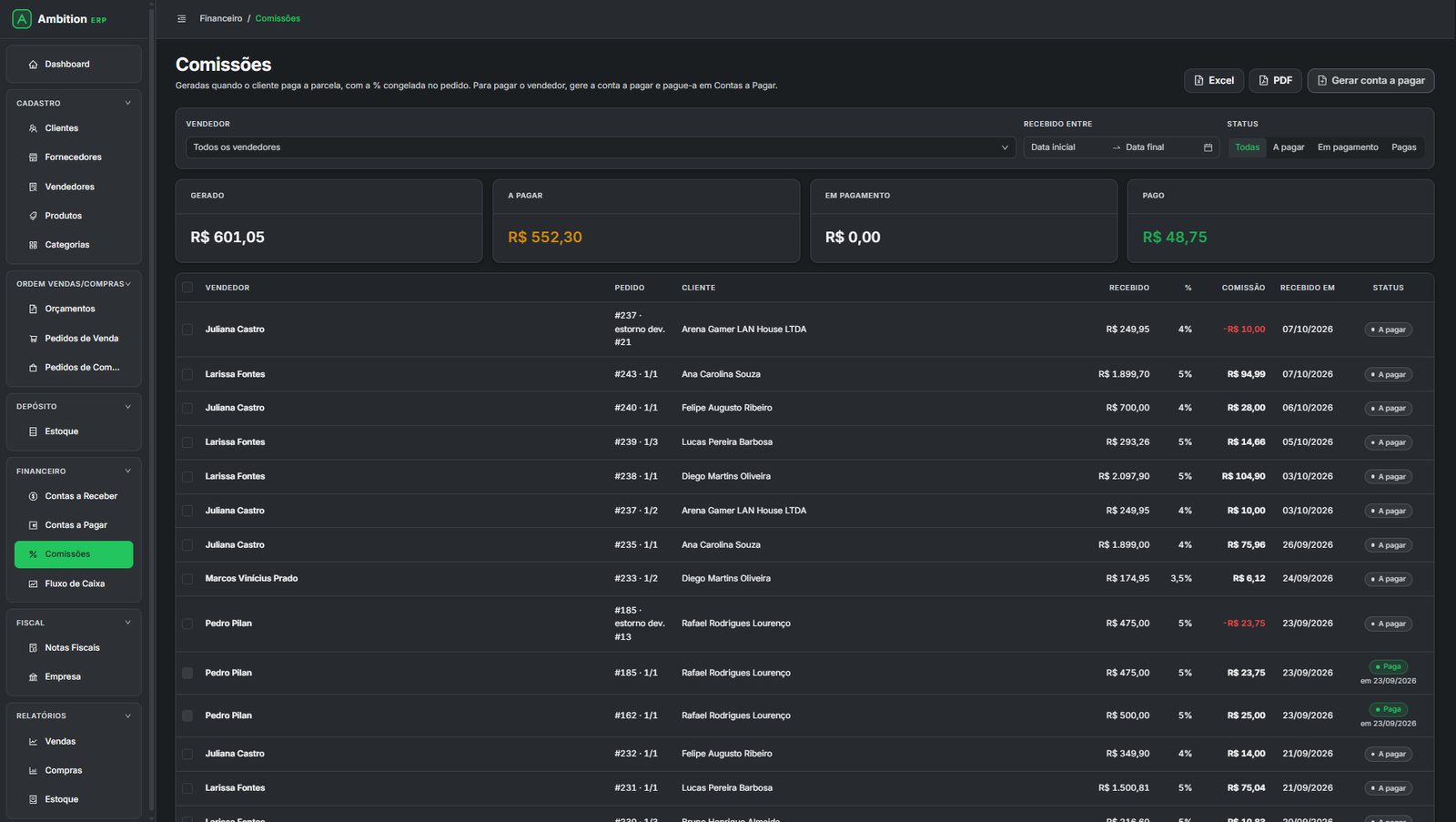Select the Em pagamento status filter tab
This screenshot has height=822, width=1456.
pyautogui.click(x=1348, y=147)
